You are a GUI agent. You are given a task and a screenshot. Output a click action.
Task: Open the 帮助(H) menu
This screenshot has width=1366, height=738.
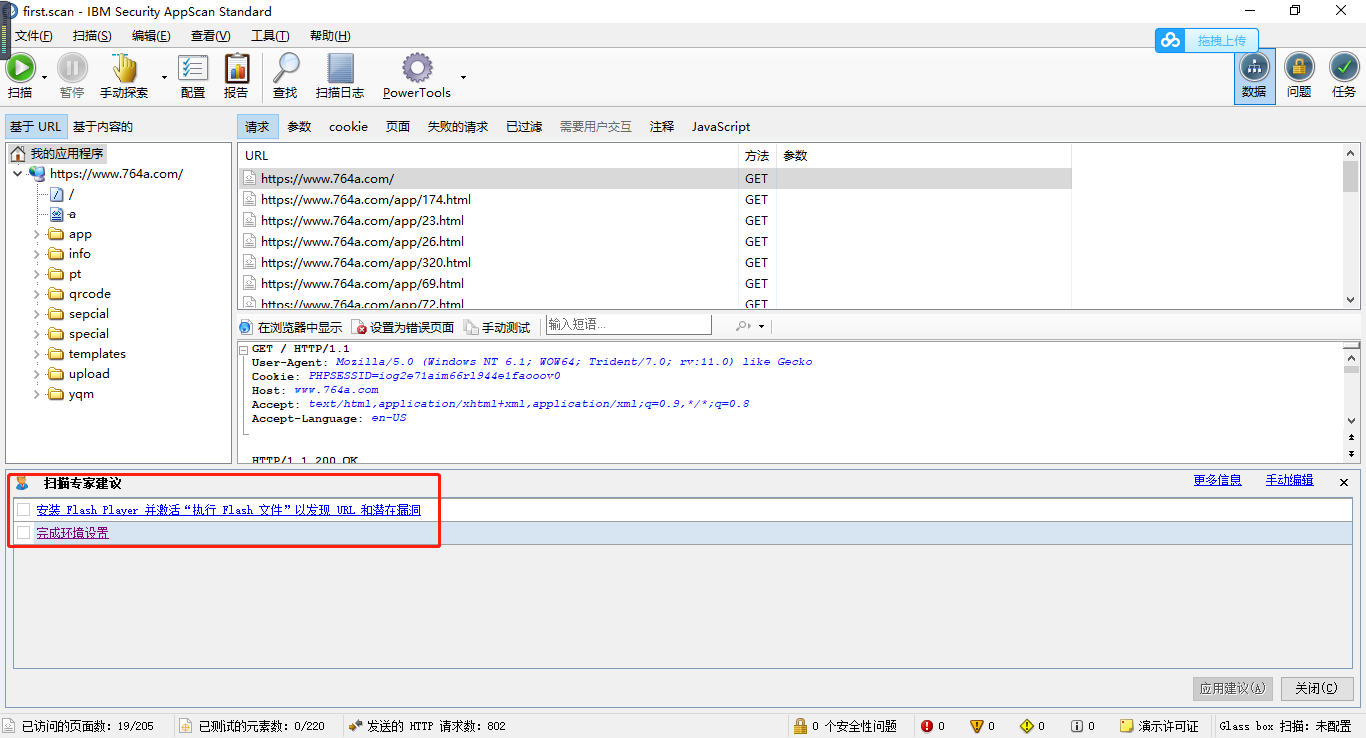pos(330,35)
